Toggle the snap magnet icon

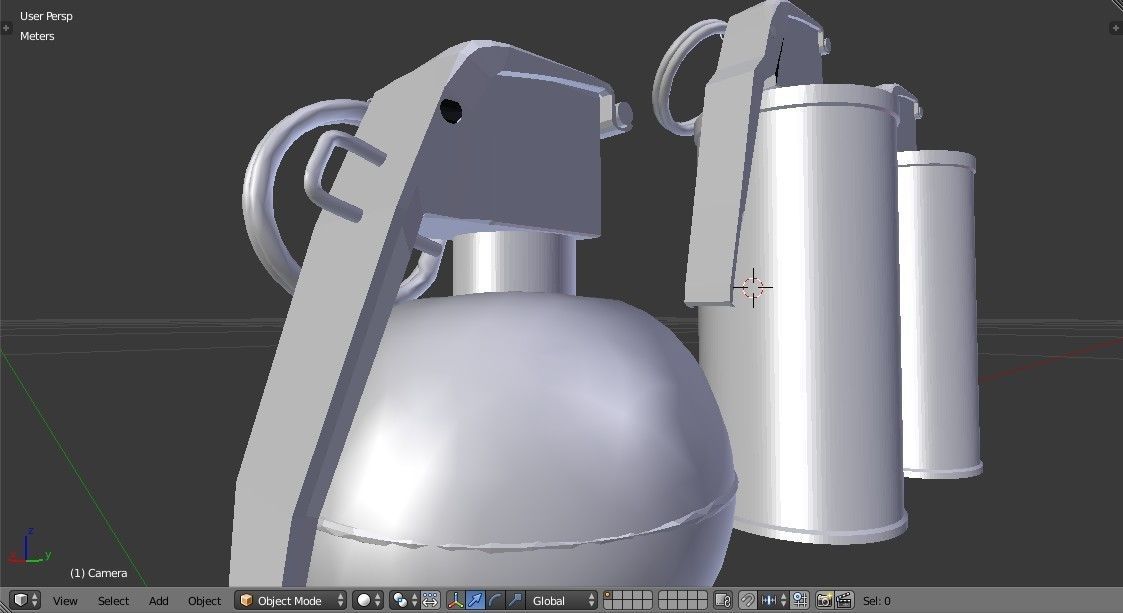[748, 600]
